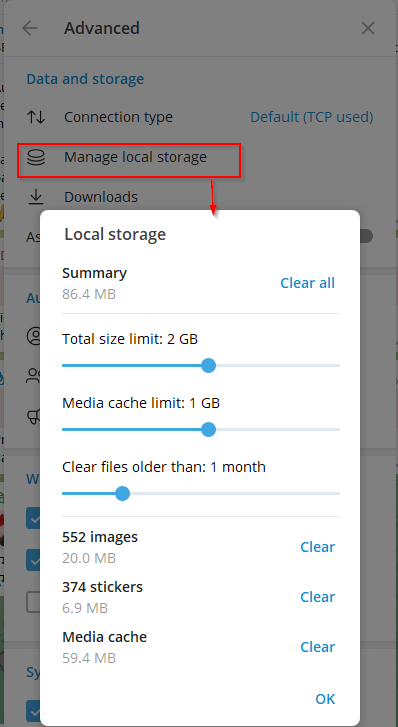Clear the Media cache entry
Screen dimensions: 398x727
click(x=317, y=647)
